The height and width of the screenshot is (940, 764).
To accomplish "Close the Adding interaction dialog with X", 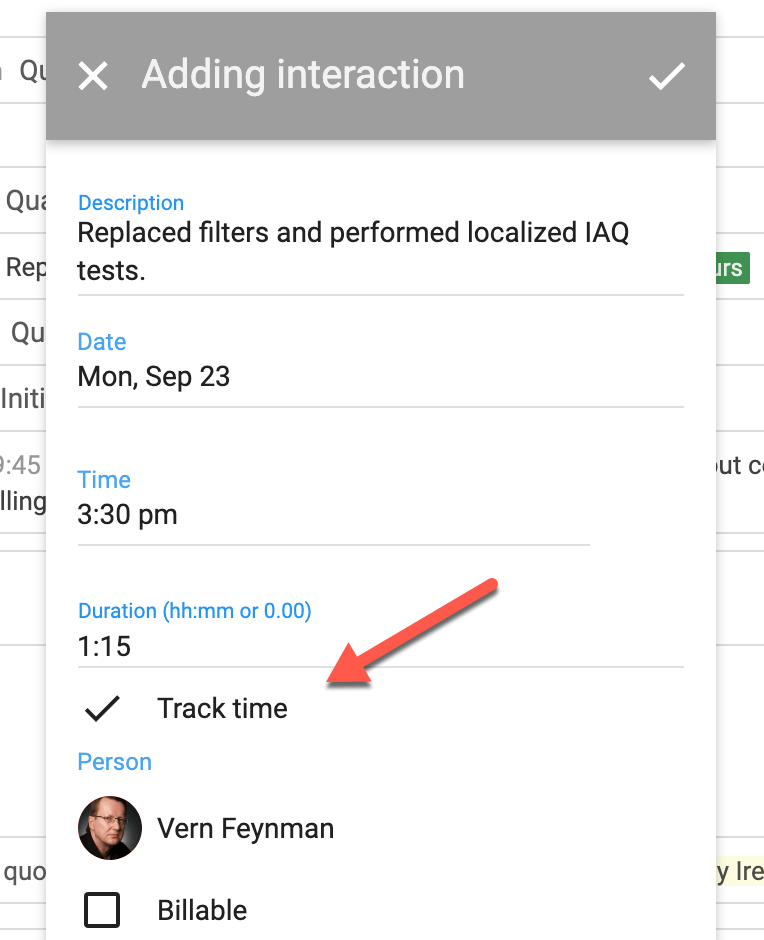I will point(93,76).
